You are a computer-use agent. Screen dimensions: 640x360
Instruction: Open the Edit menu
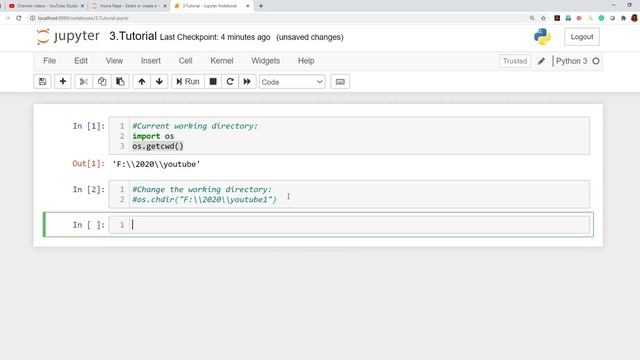tap(81, 61)
